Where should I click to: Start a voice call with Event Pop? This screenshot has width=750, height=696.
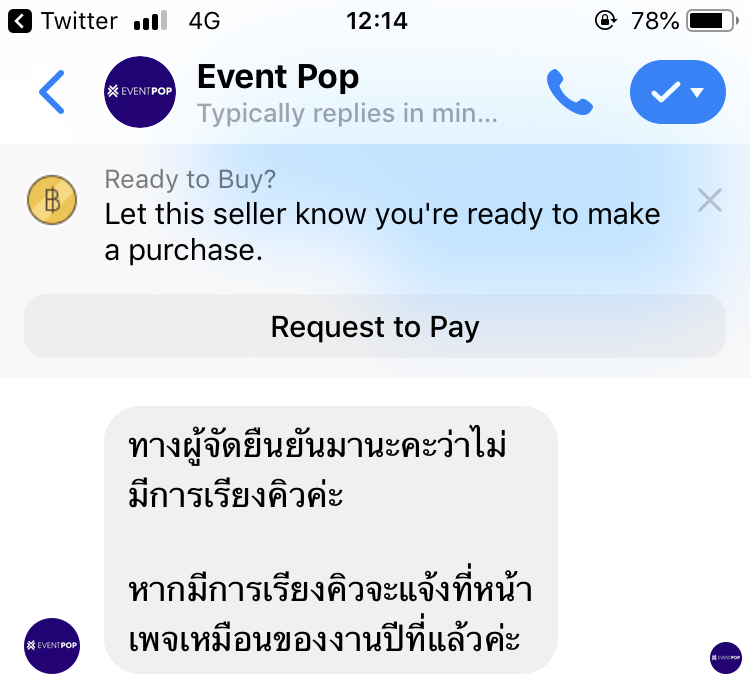tap(570, 92)
